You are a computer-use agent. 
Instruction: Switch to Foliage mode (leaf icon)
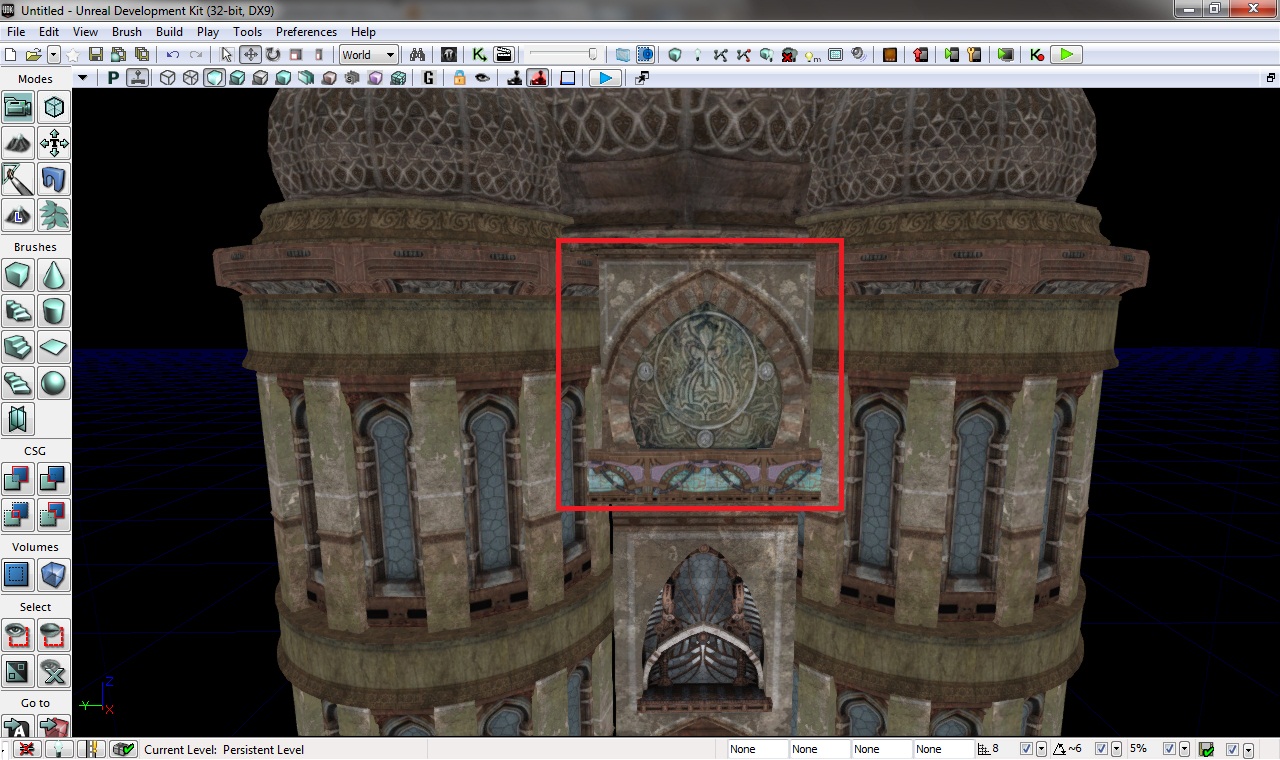(x=54, y=215)
